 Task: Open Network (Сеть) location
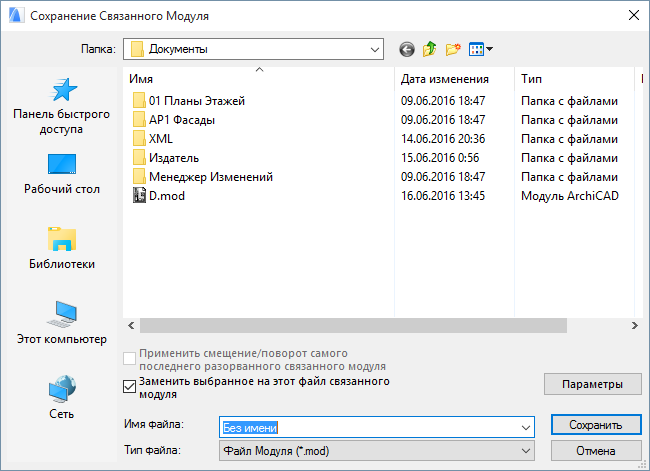tap(61, 397)
